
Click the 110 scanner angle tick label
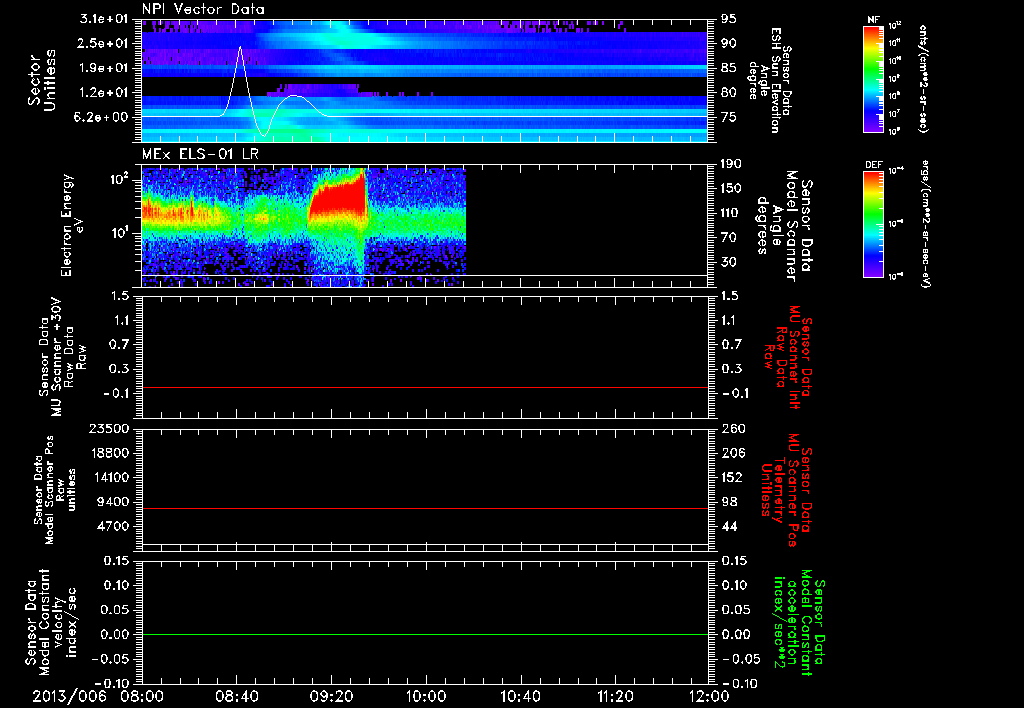pyautogui.click(x=731, y=213)
